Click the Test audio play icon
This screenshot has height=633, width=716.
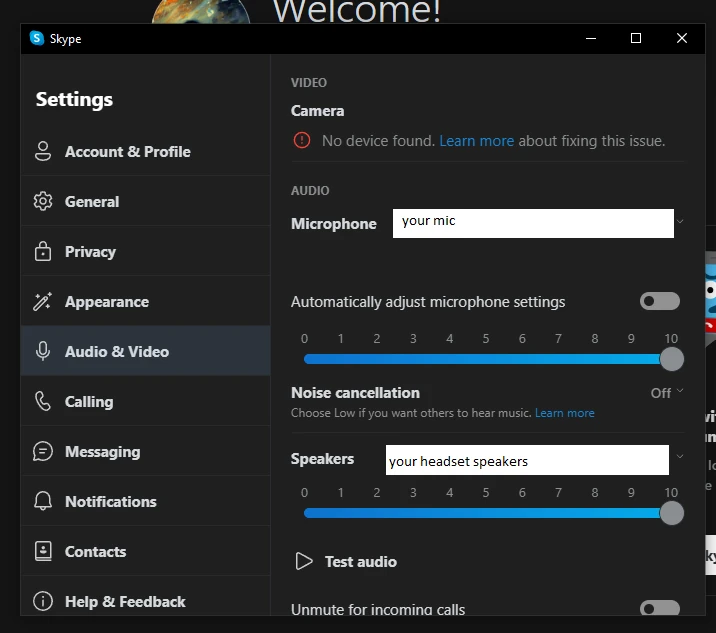click(x=304, y=561)
